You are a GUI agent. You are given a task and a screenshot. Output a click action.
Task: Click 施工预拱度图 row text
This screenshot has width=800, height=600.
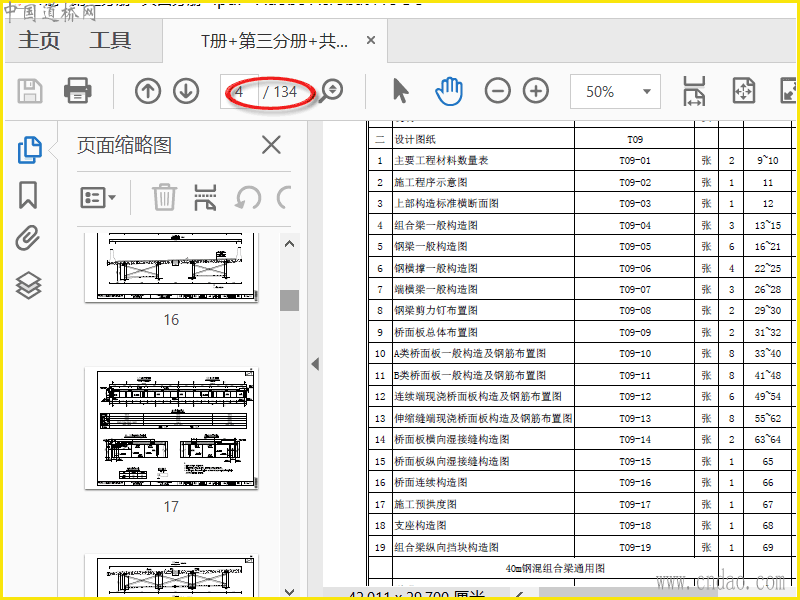point(426,505)
